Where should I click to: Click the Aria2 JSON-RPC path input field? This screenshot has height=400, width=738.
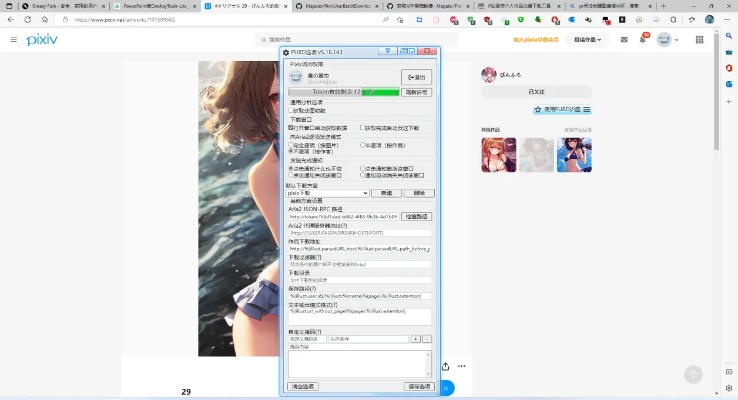pos(344,216)
